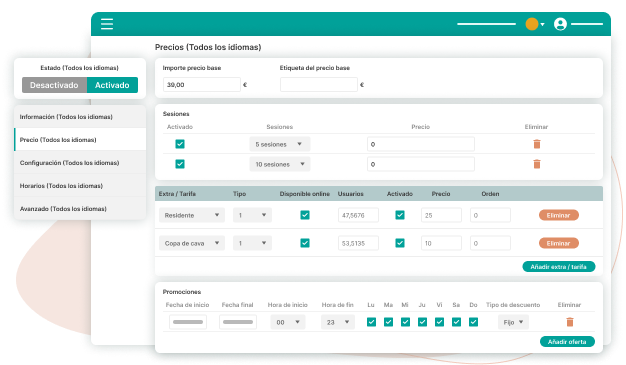
Task: Click the Importe precio base field
Action: point(202,85)
